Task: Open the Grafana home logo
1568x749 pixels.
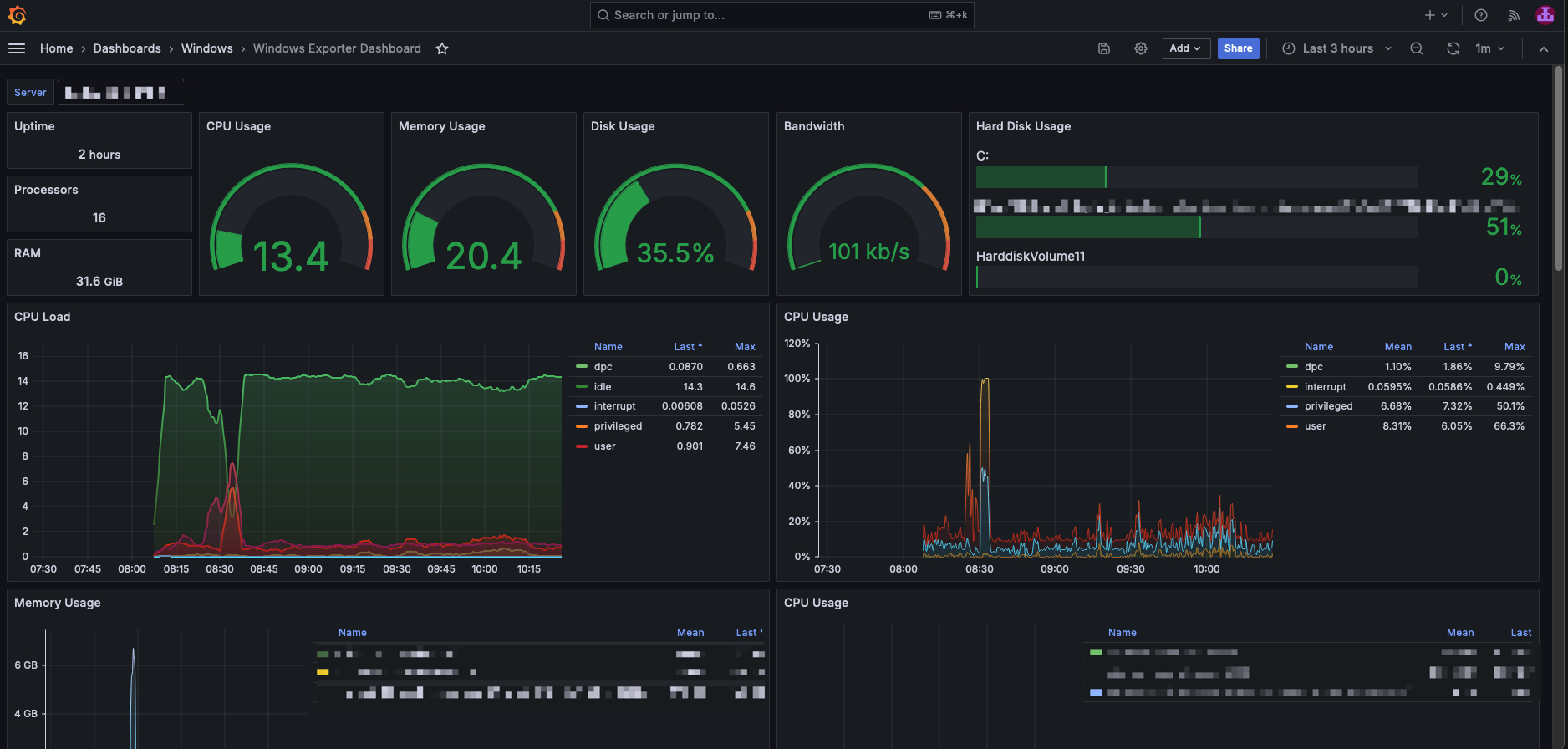Action: pyautogui.click(x=17, y=15)
